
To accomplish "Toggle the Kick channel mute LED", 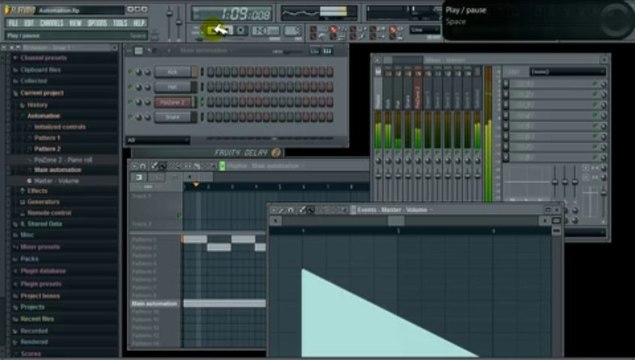I will coord(130,72).
